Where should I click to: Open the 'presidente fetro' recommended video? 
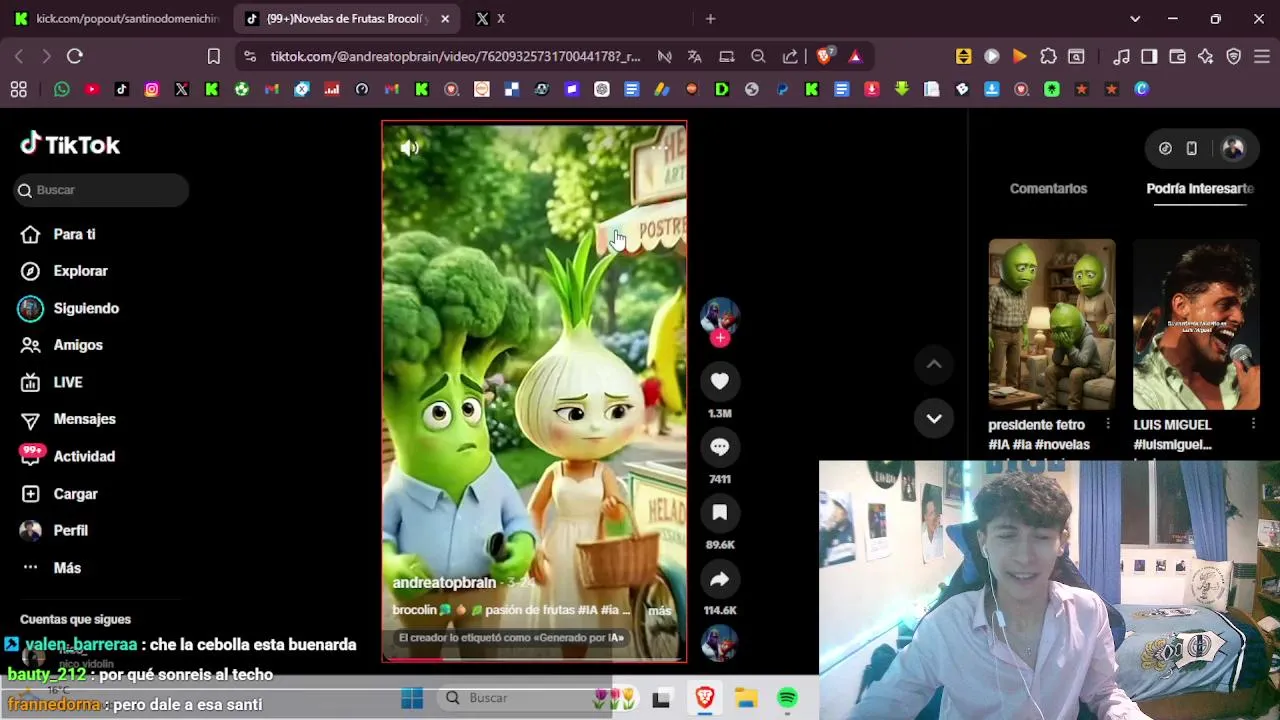(x=1052, y=324)
